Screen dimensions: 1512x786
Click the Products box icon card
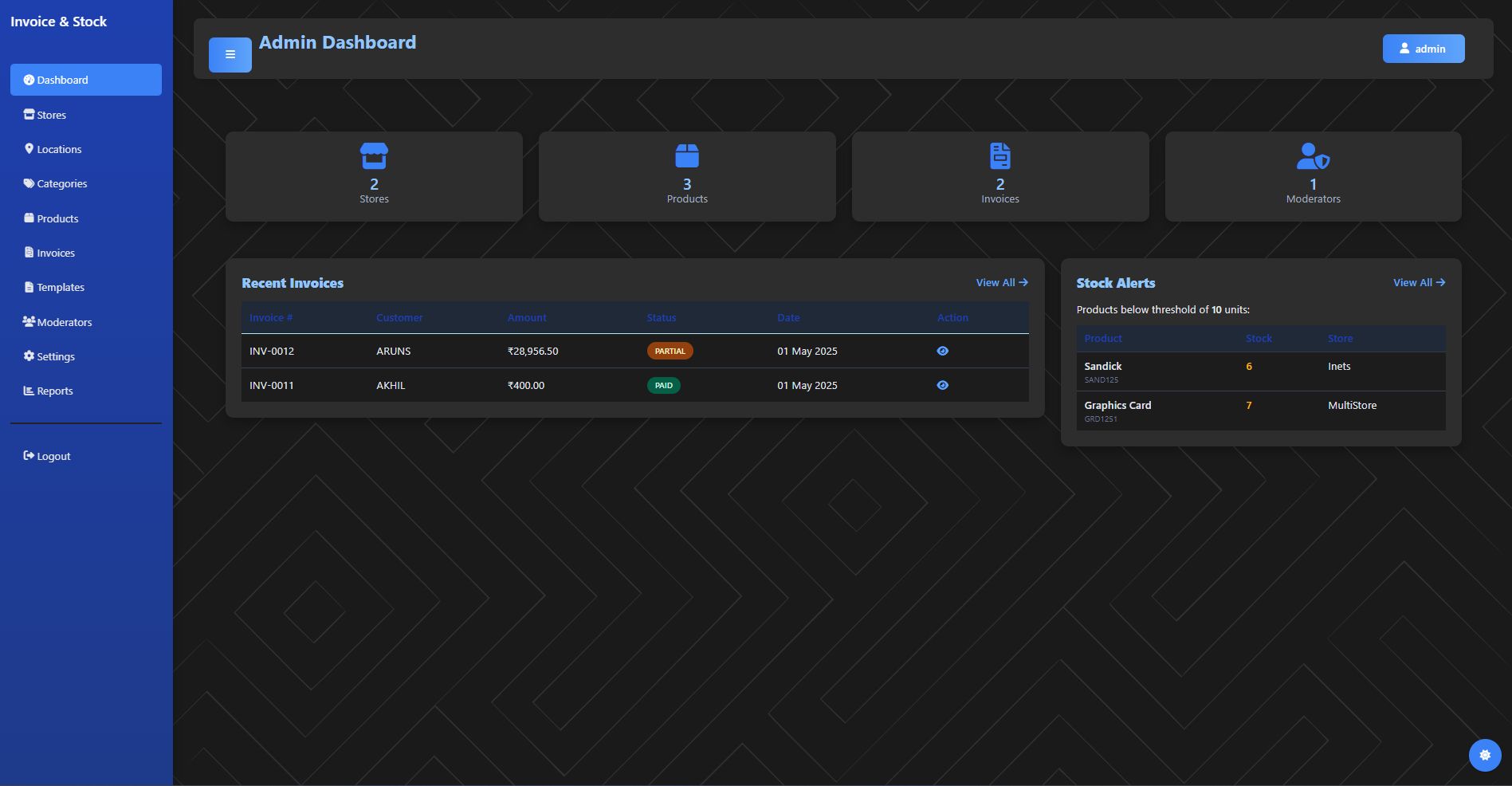tap(686, 156)
